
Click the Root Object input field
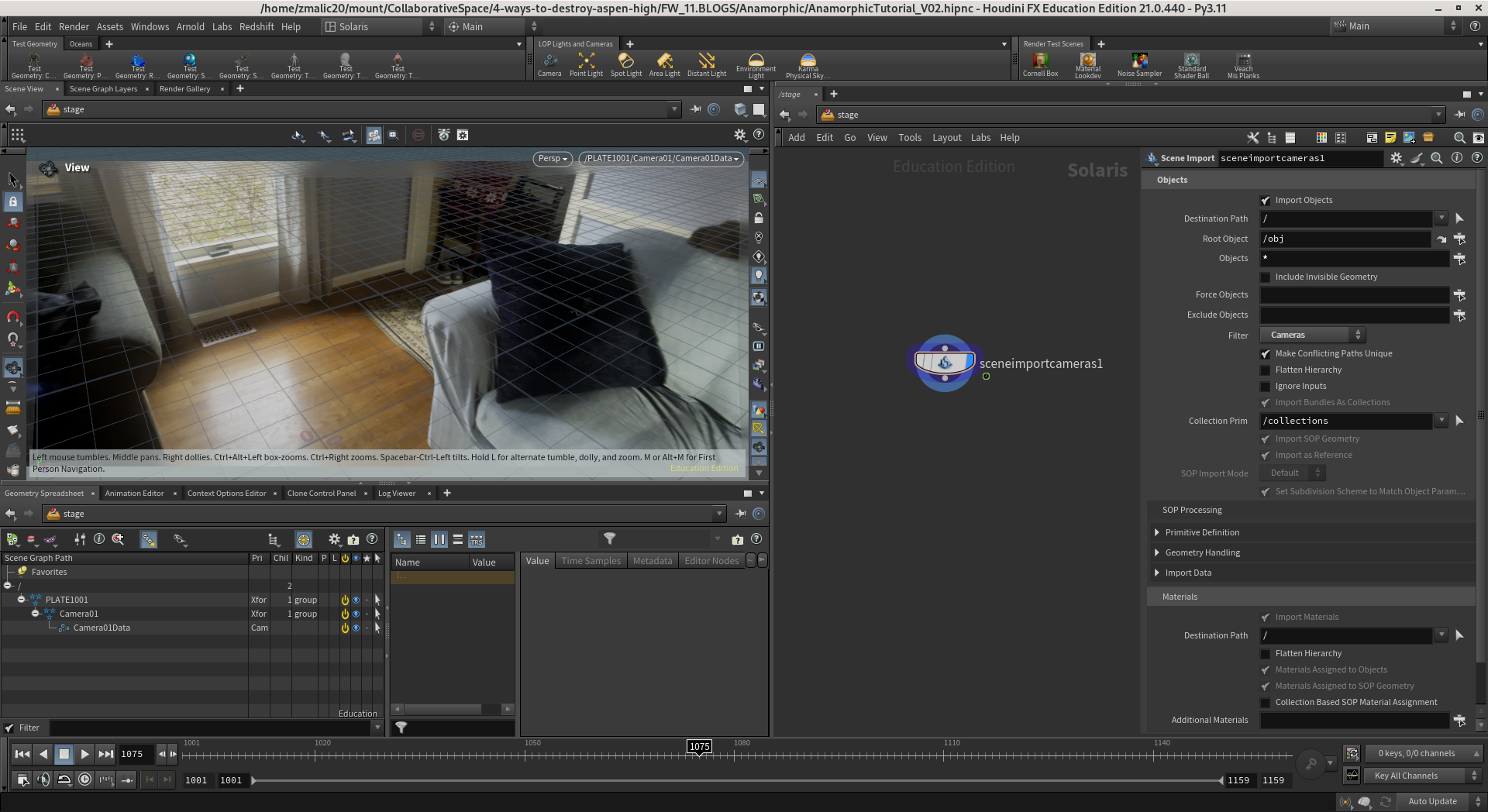(1345, 239)
